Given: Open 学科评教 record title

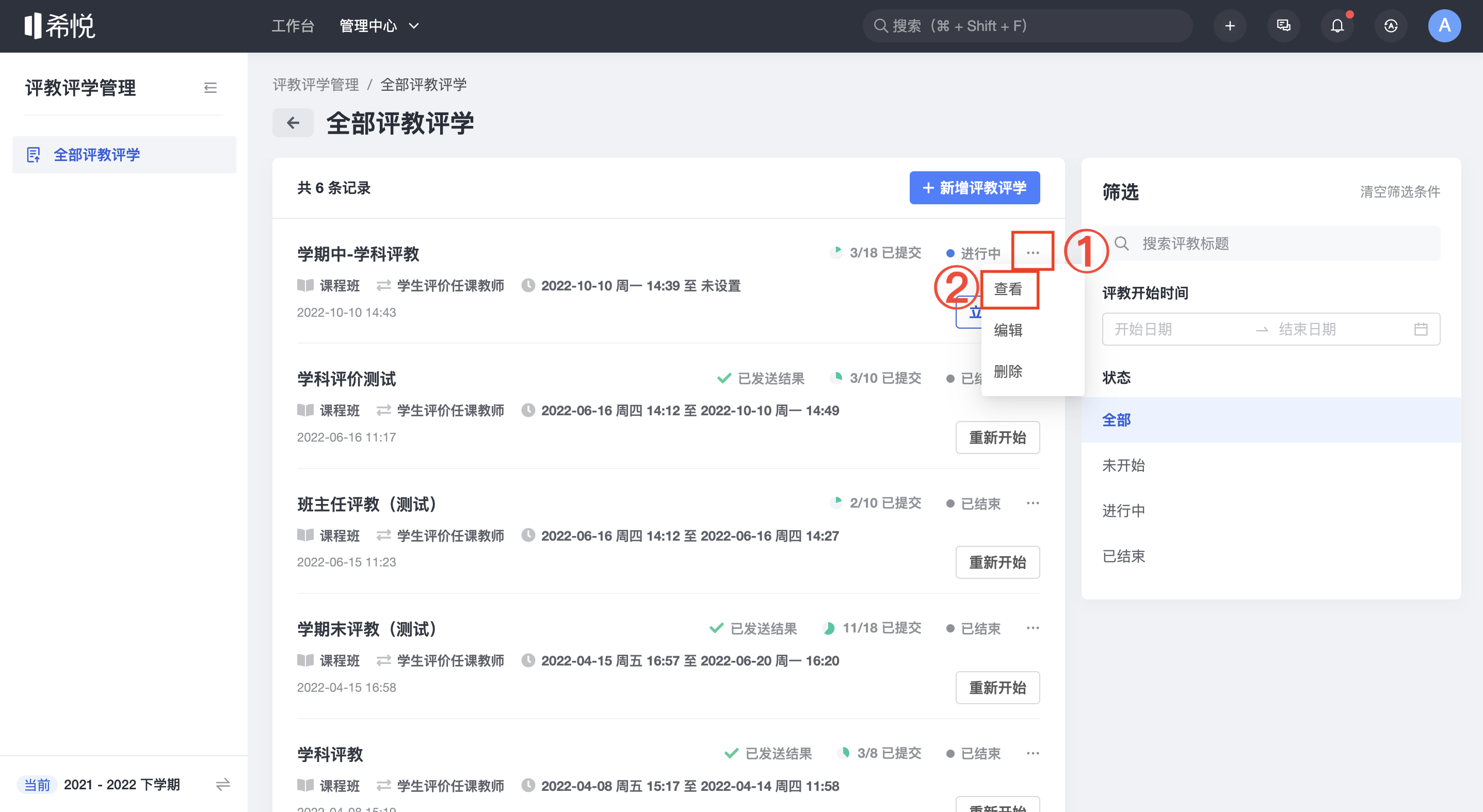Looking at the screenshot, I should (x=330, y=754).
